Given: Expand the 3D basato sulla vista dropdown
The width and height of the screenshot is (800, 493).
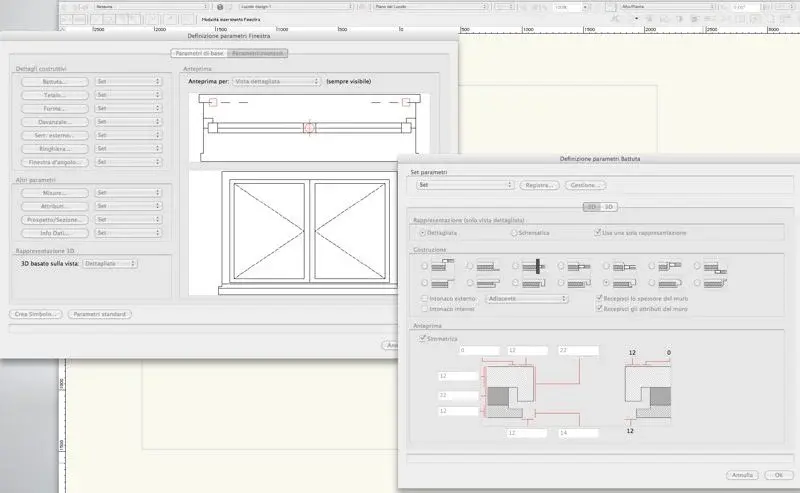Looking at the screenshot, I should (110, 264).
